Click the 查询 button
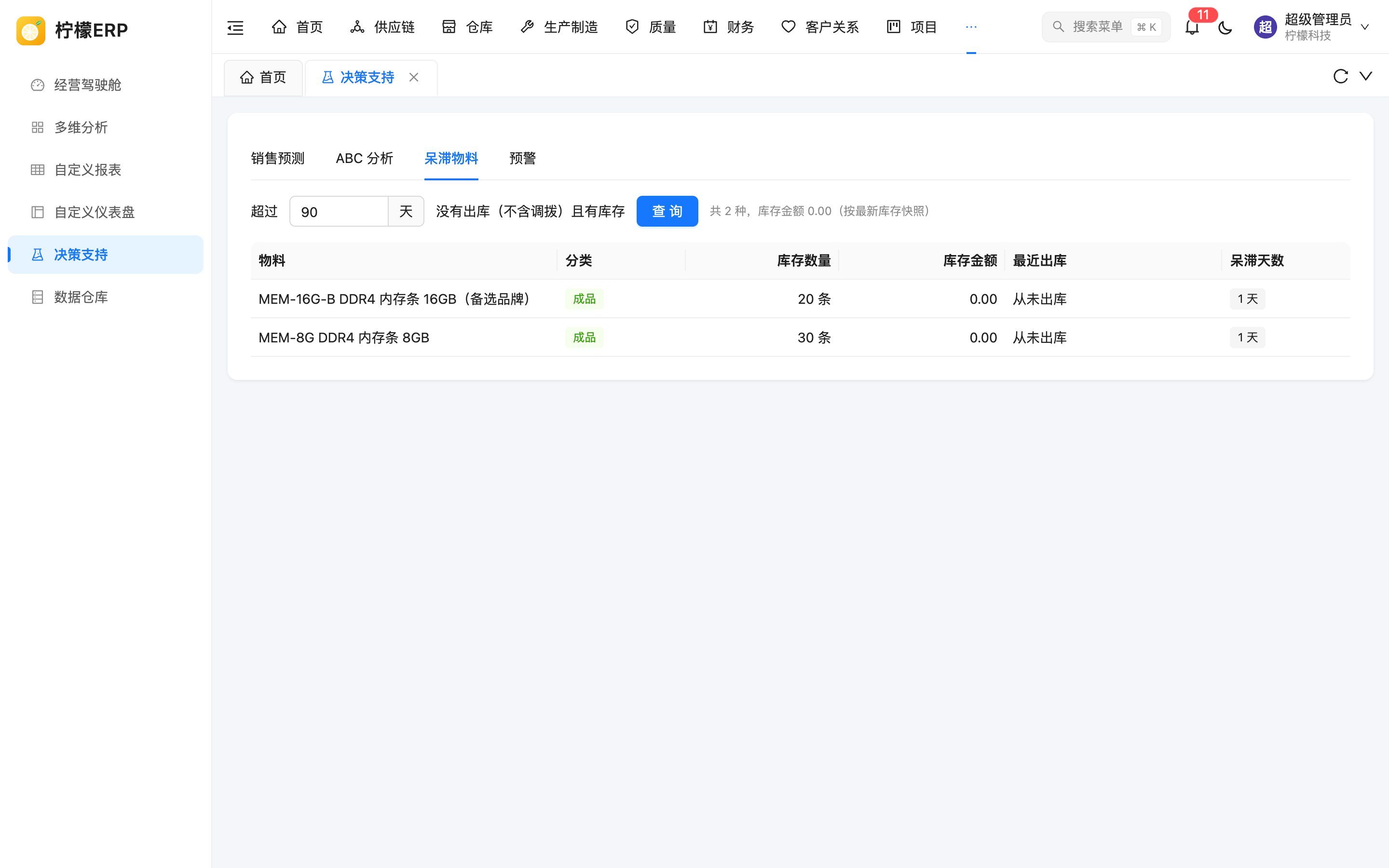The image size is (1389, 868). [x=667, y=211]
